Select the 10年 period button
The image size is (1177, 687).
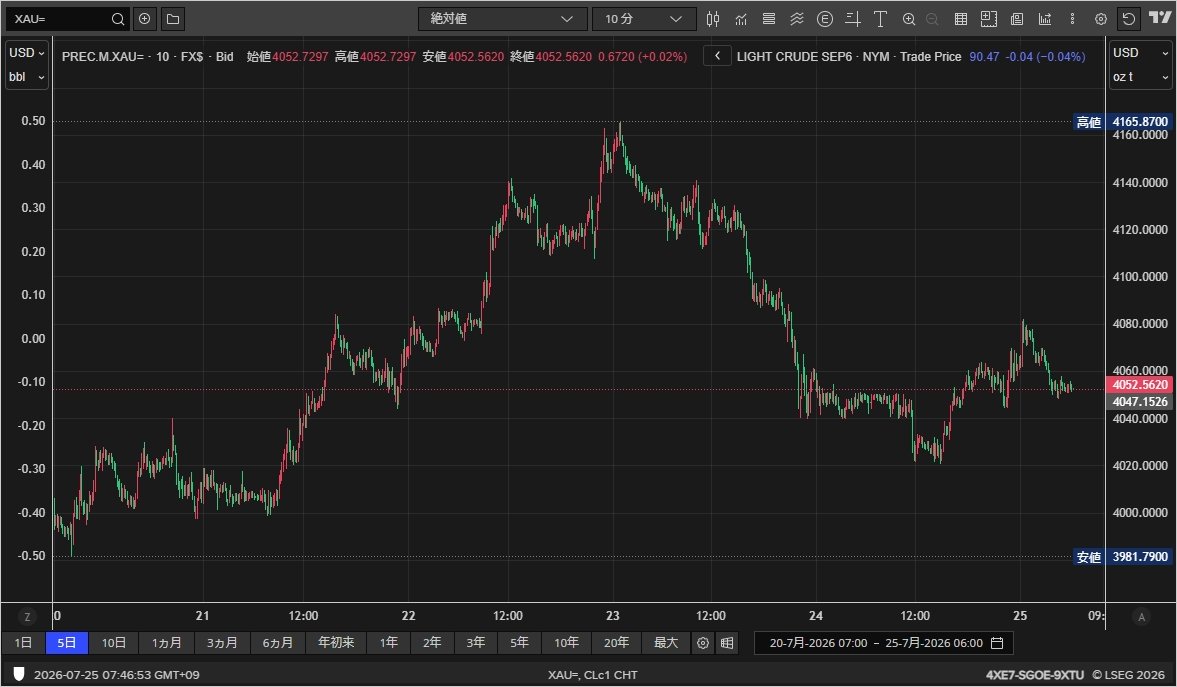(x=567, y=643)
